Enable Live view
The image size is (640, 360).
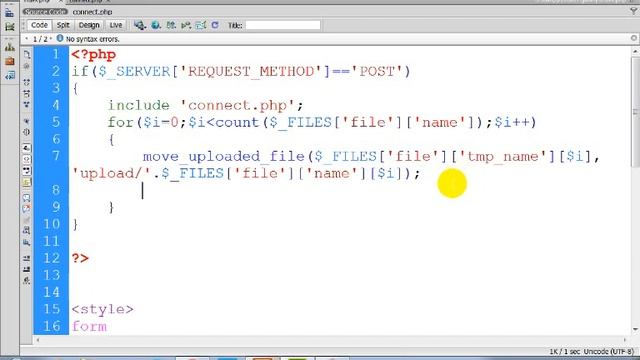pos(116,25)
